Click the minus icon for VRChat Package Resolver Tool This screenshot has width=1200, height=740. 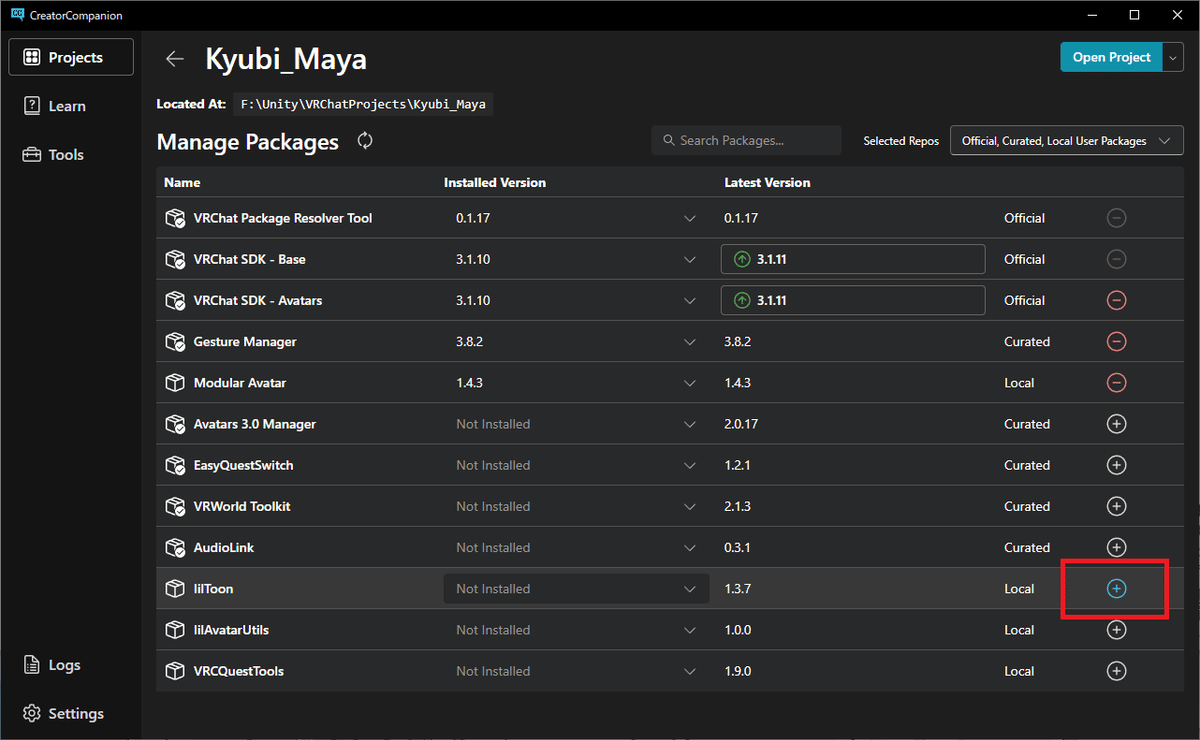tap(1117, 218)
